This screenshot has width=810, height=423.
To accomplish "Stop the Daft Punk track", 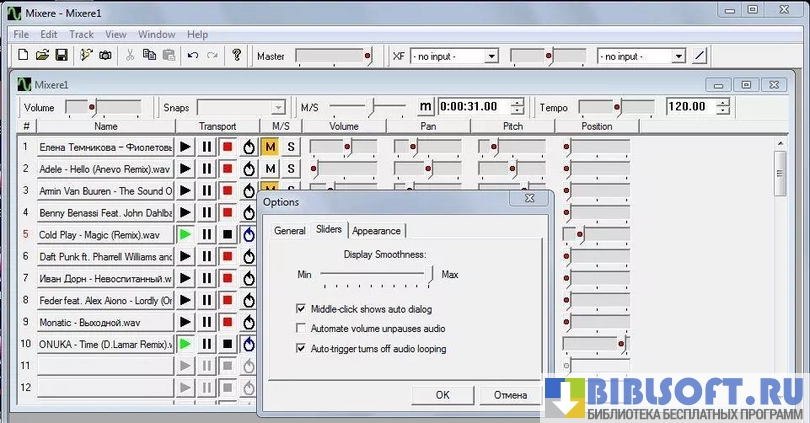I will click(228, 257).
